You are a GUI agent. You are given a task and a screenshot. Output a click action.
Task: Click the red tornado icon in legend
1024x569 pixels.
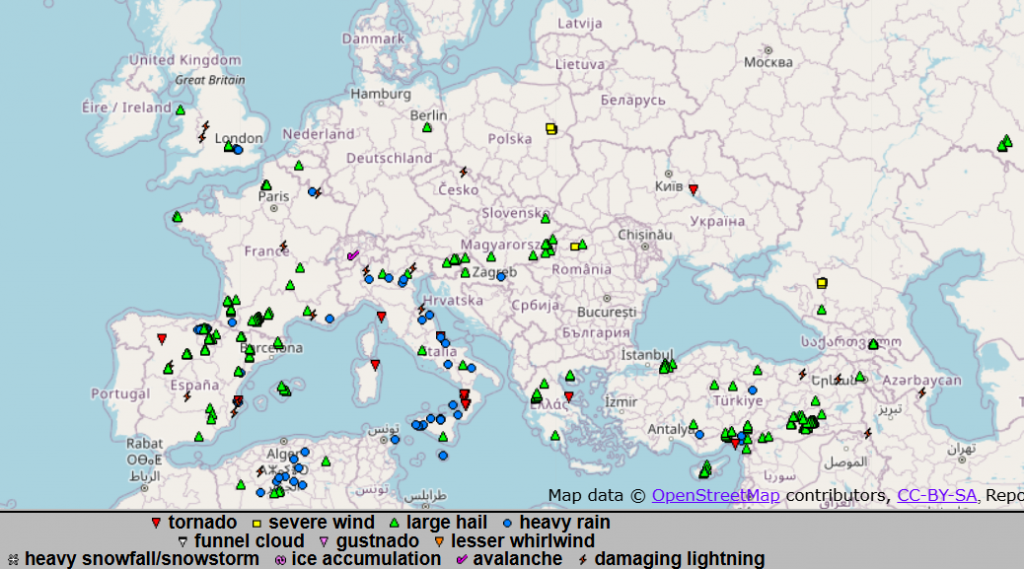click(155, 523)
